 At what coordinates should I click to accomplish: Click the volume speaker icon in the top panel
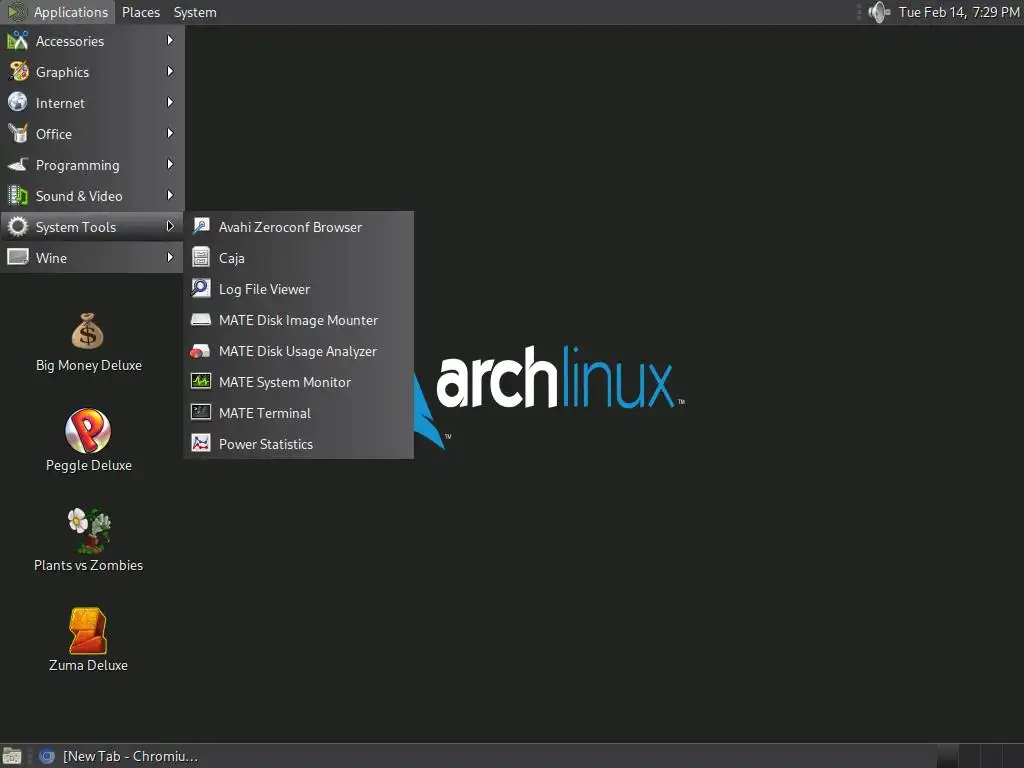pos(879,12)
